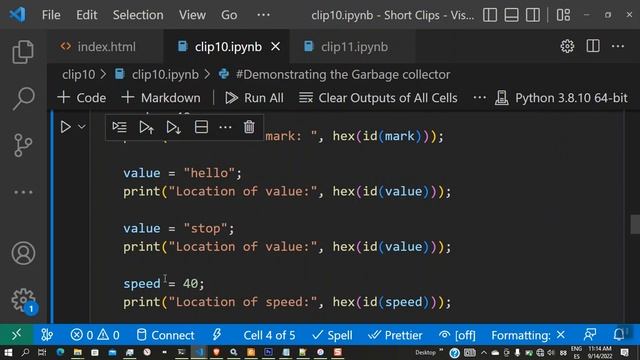This screenshot has width=640, height=360.
Task: Toggle Primary Side Bar layout icon
Action: coord(490,15)
